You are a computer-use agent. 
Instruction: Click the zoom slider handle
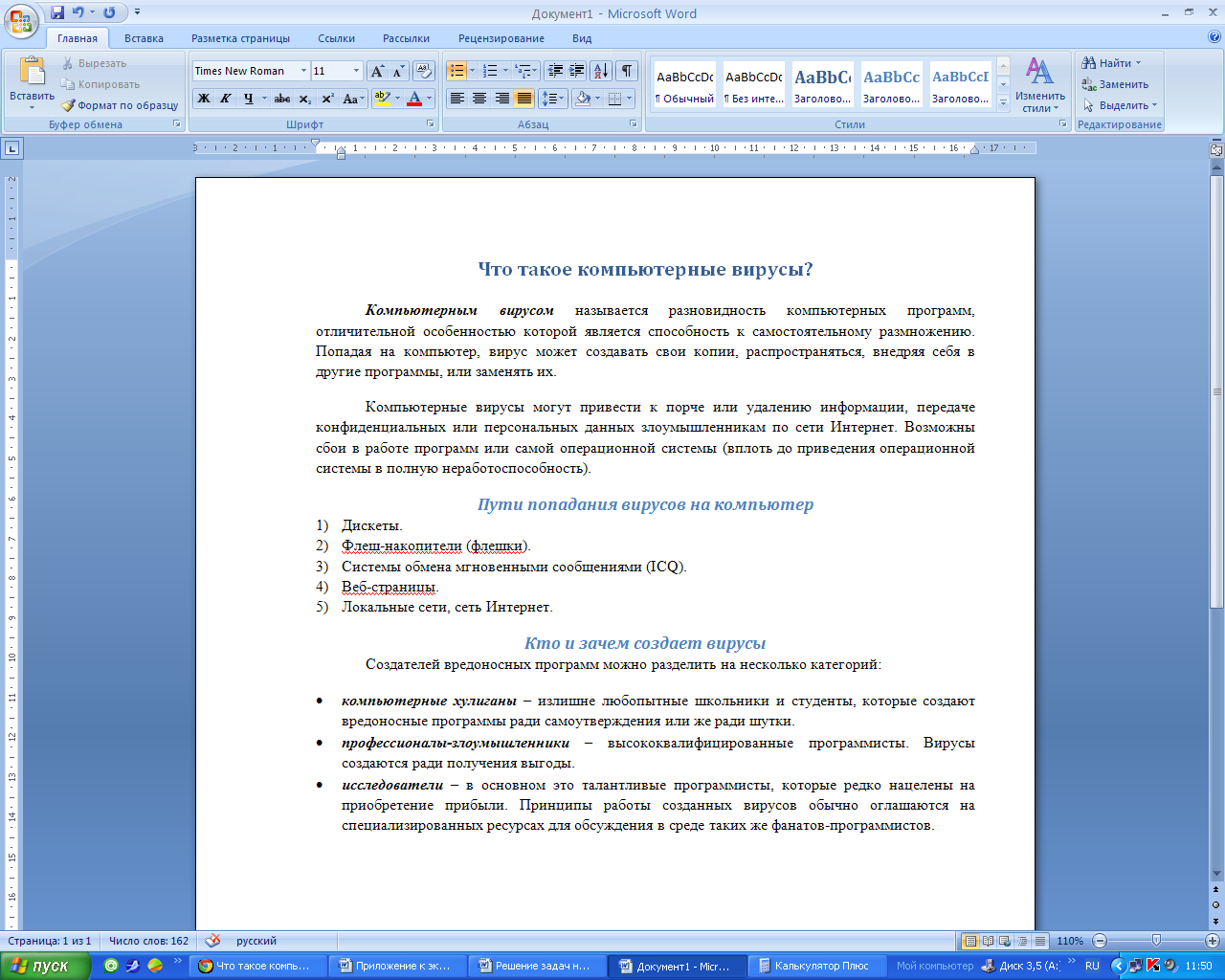click(x=1156, y=941)
